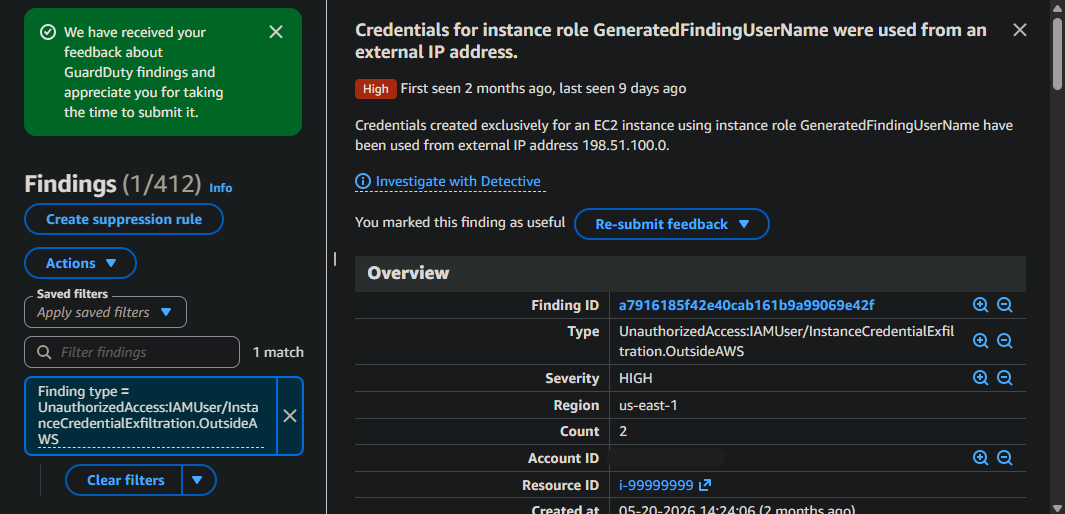Click zoom-out filter icon for Finding ID
The height and width of the screenshot is (514, 1065).
coord(1005,306)
